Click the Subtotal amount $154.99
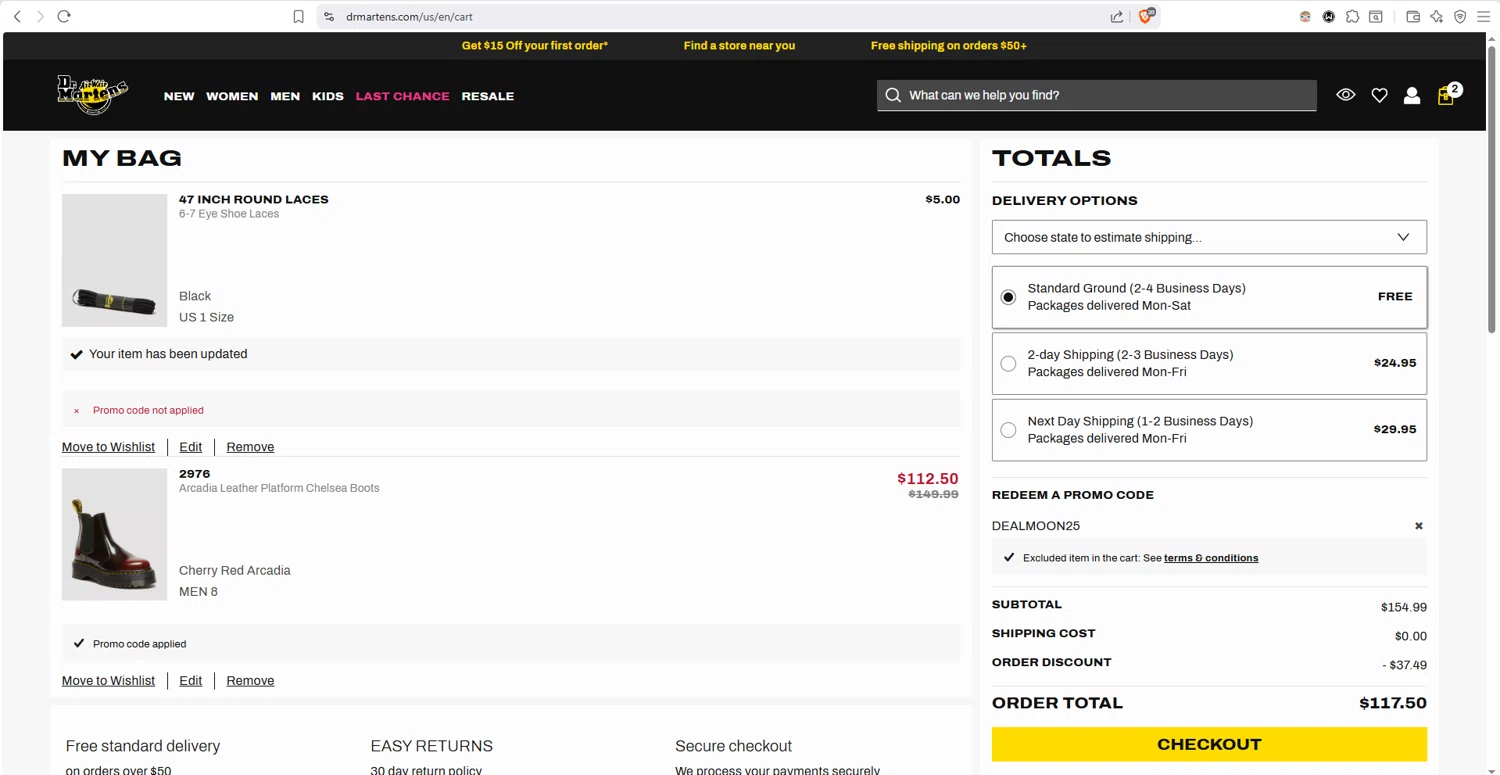 1404,607
